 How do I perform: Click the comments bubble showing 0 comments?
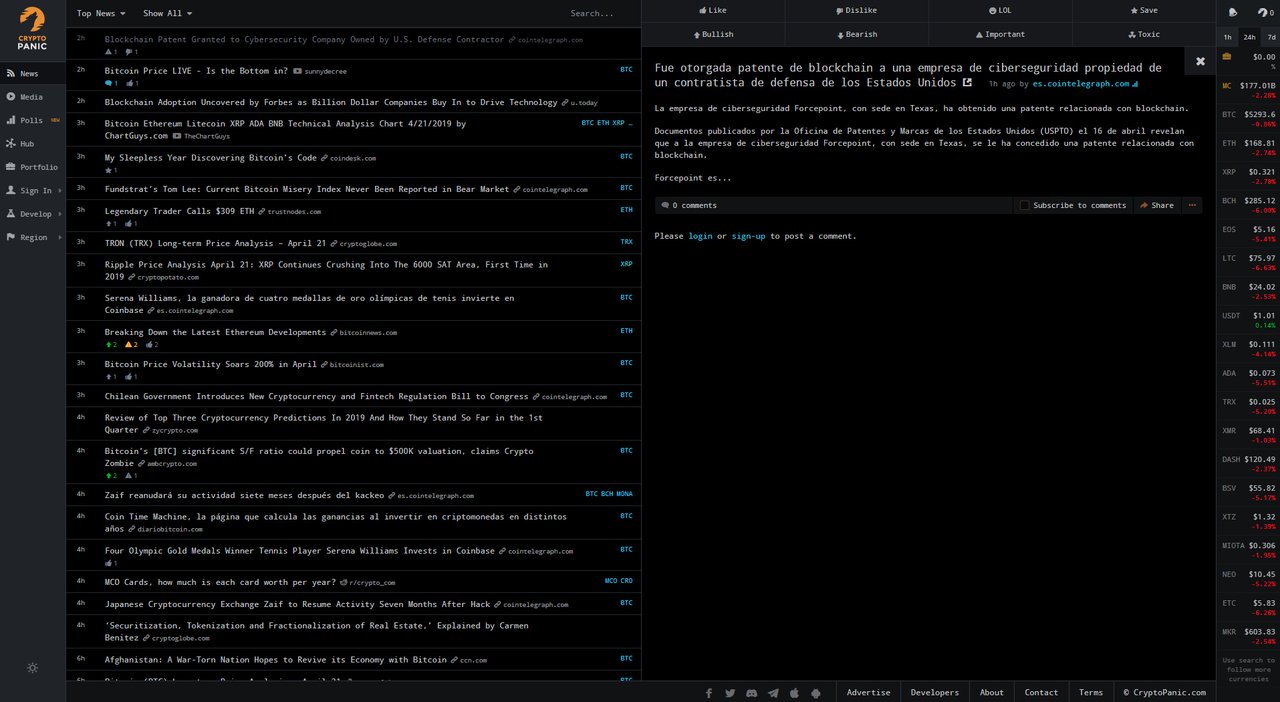click(664, 205)
